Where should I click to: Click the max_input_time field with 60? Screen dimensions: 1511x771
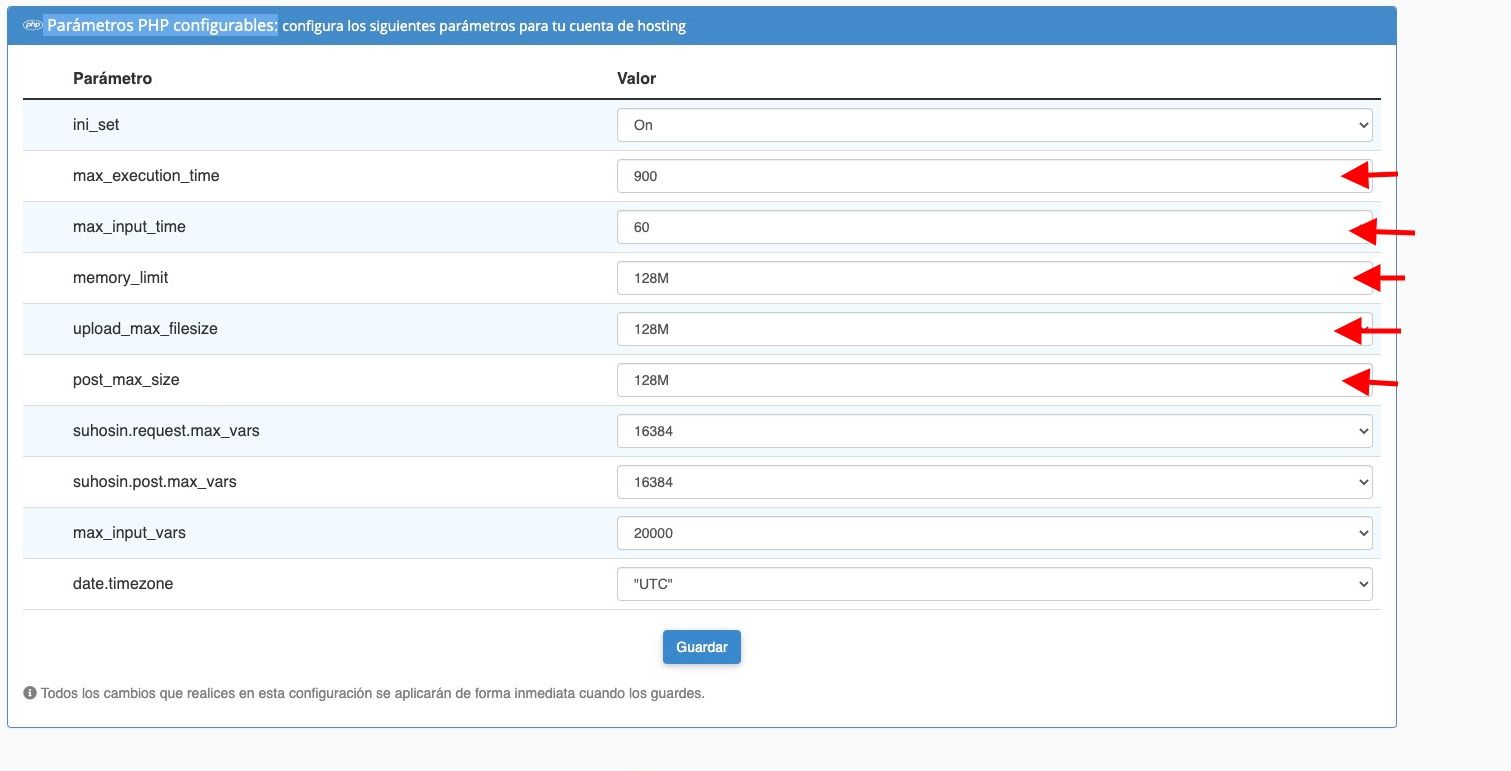coord(994,227)
